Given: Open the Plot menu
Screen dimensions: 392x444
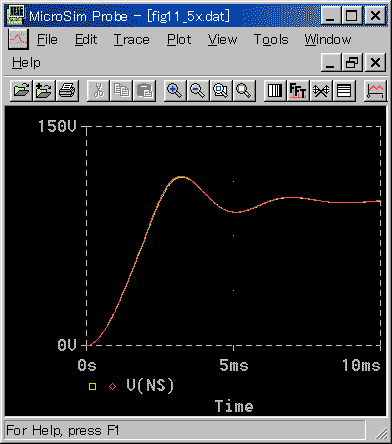Looking at the screenshot, I should pos(179,40).
